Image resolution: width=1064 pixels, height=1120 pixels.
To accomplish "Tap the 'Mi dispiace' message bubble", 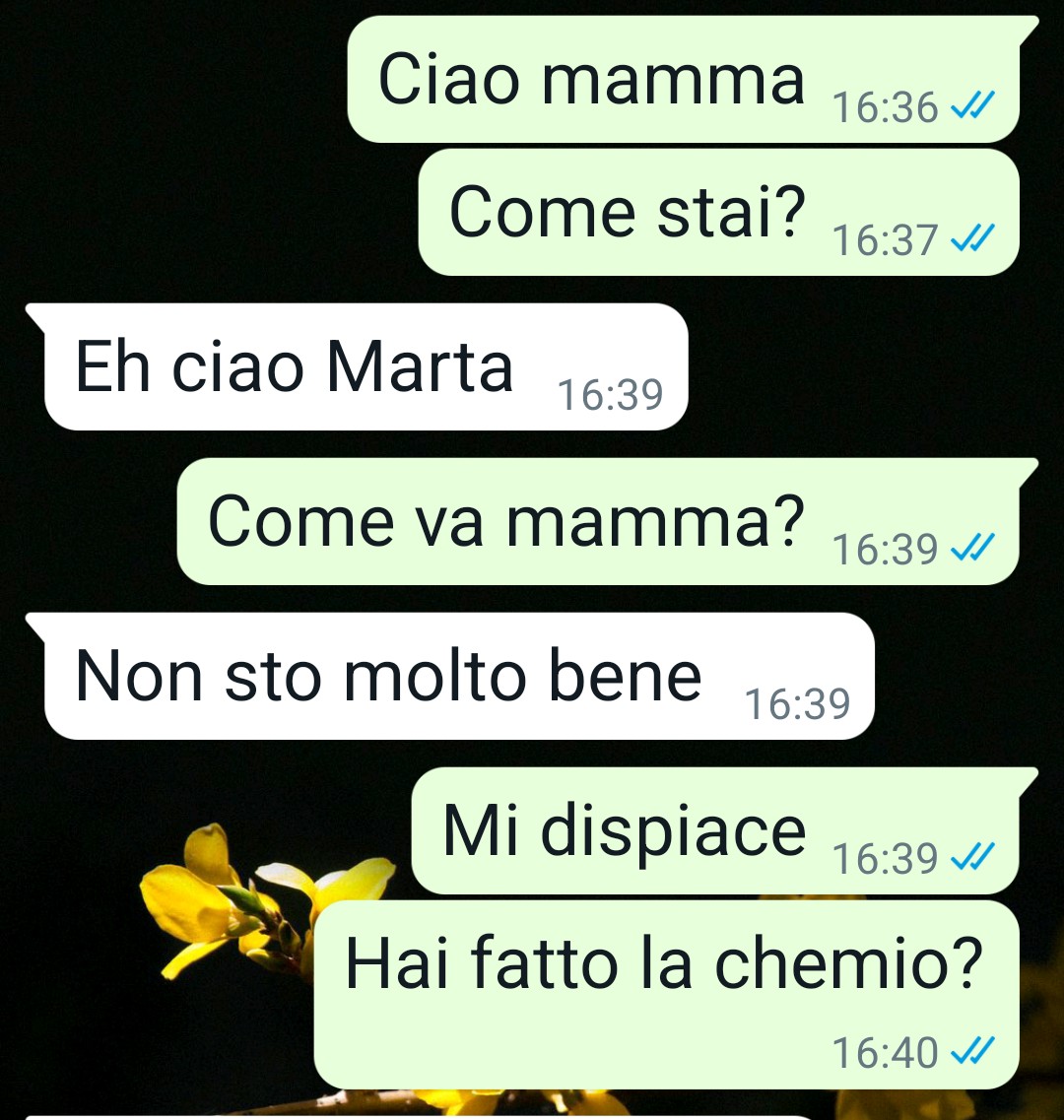I will [x=724, y=830].
